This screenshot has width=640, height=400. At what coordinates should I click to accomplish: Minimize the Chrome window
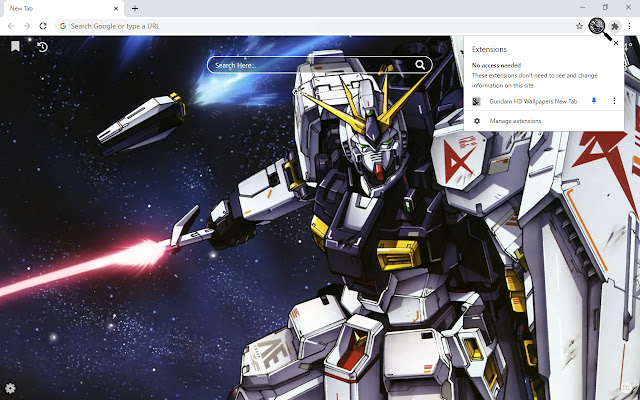coord(582,7)
